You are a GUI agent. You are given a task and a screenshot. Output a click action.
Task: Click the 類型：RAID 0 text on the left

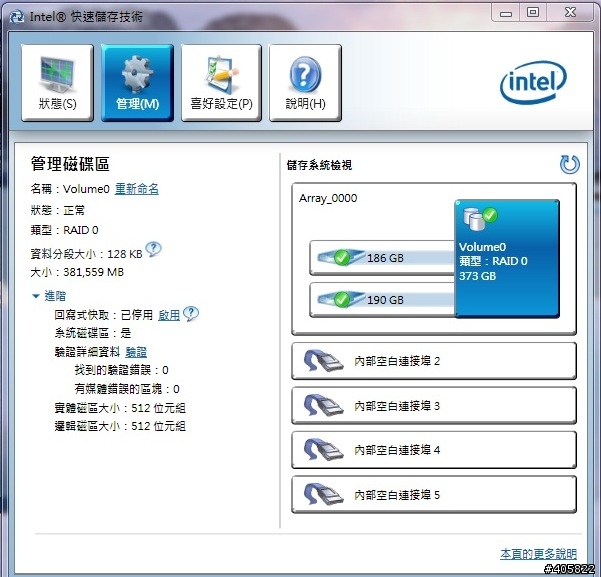point(64,230)
